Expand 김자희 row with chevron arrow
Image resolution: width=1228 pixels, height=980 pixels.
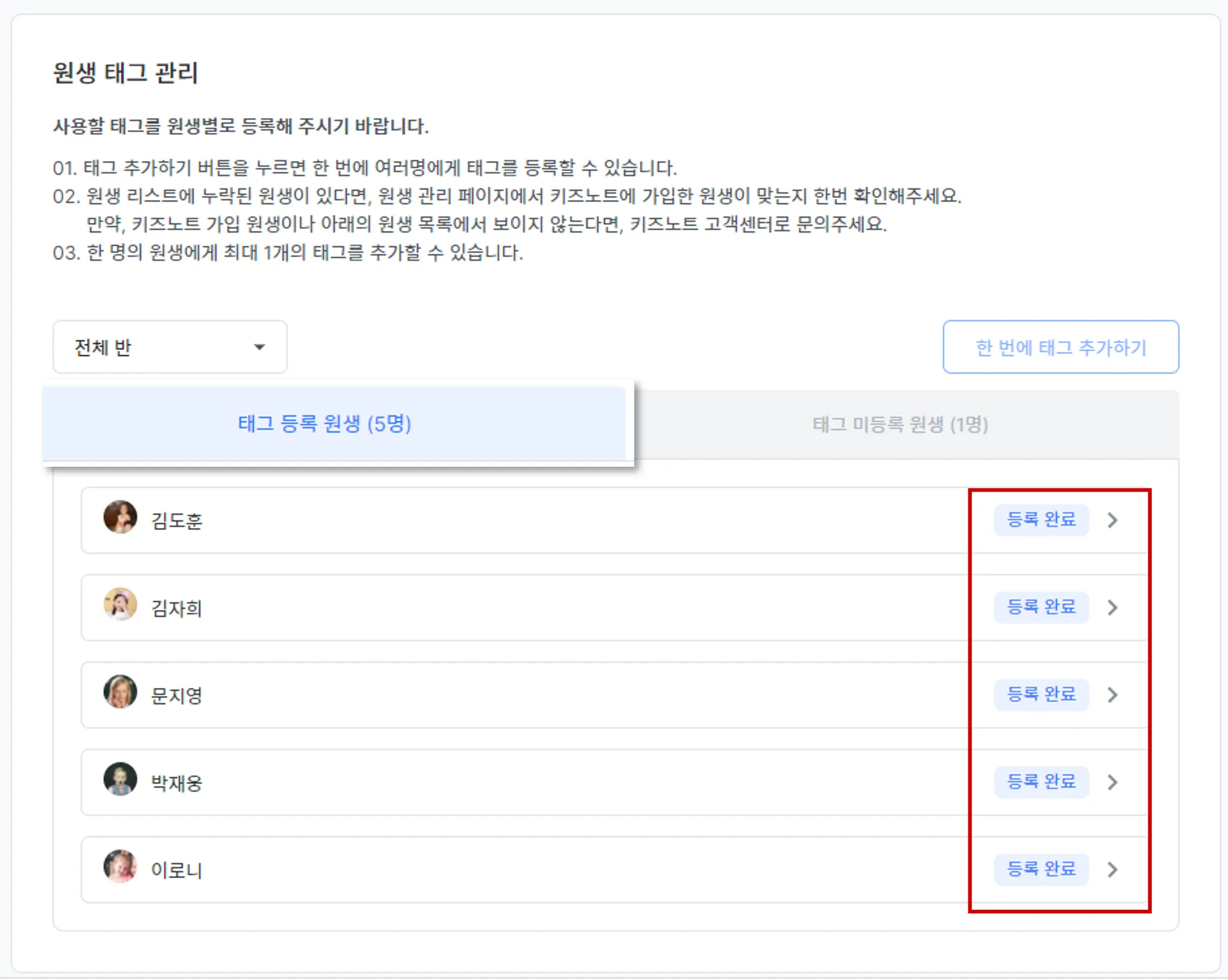pyautogui.click(x=1113, y=607)
